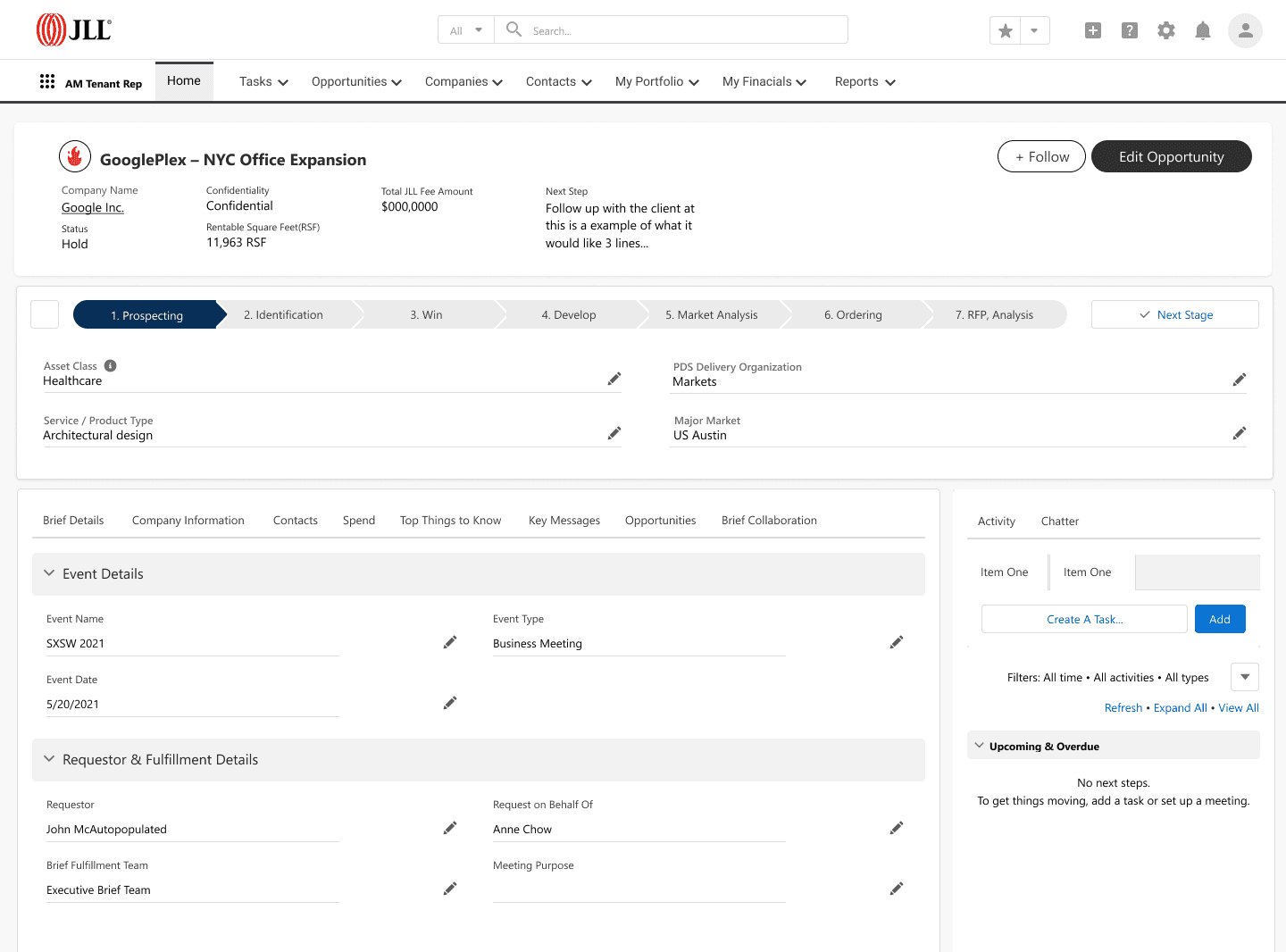Edit Event Name pencil icon

[450, 642]
